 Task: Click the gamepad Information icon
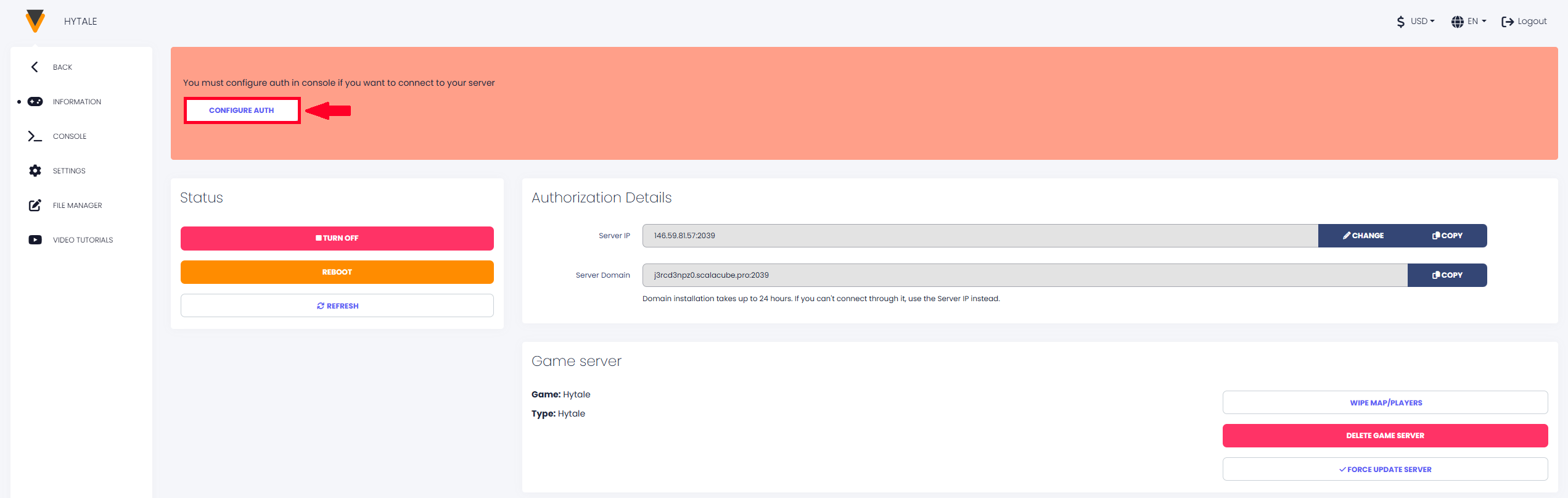[35, 101]
